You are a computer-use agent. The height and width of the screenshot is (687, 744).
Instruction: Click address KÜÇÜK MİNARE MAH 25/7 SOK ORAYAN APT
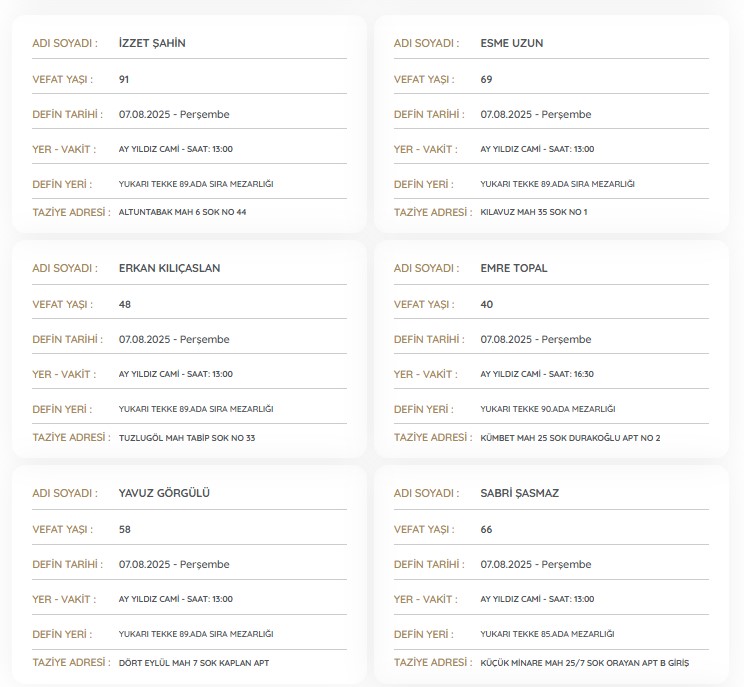584,663
